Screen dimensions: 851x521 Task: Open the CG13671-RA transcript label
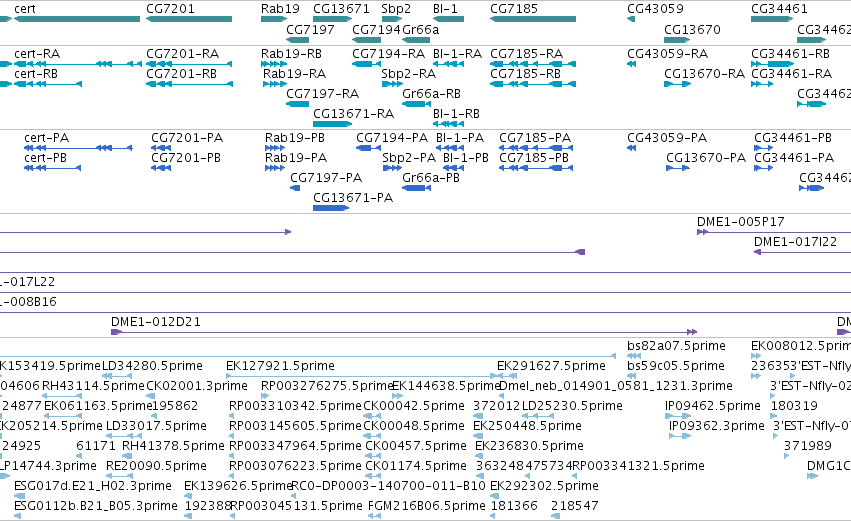pyautogui.click(x=353, y=113)
